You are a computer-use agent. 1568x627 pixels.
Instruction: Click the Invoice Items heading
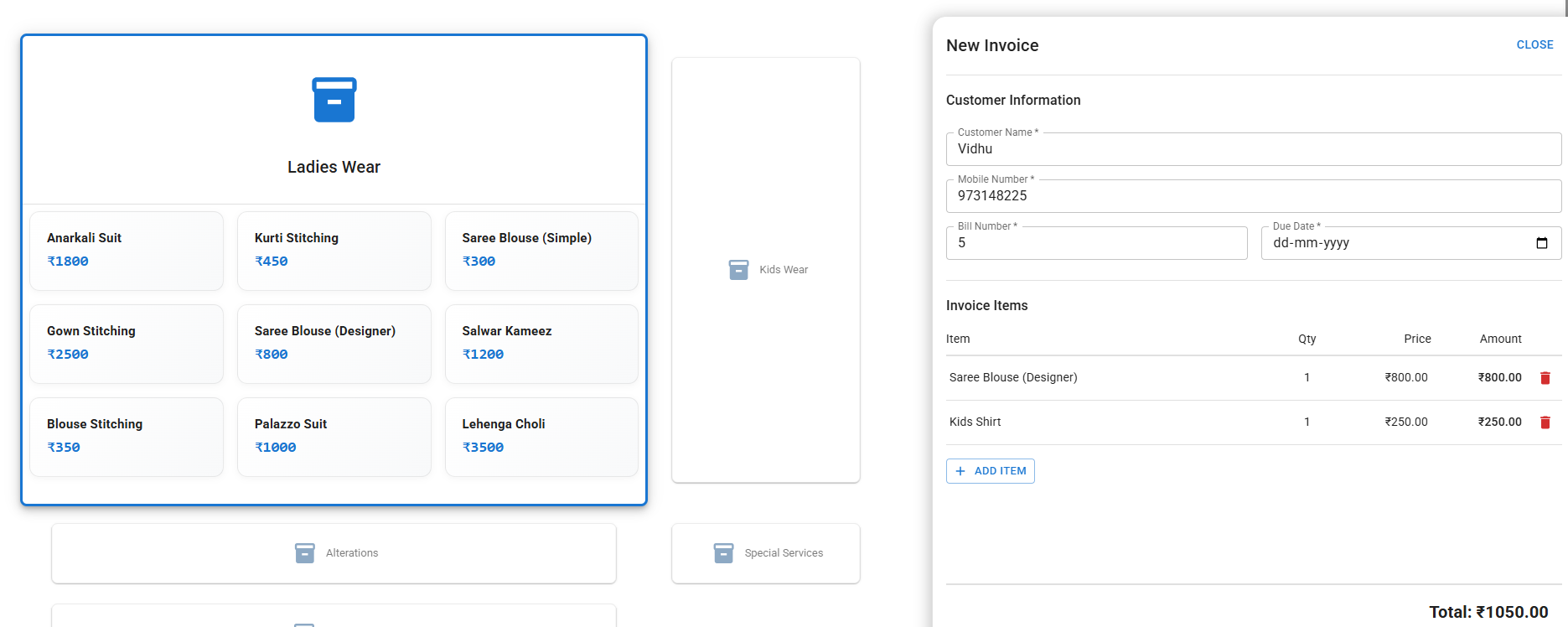tap(986, 306)
